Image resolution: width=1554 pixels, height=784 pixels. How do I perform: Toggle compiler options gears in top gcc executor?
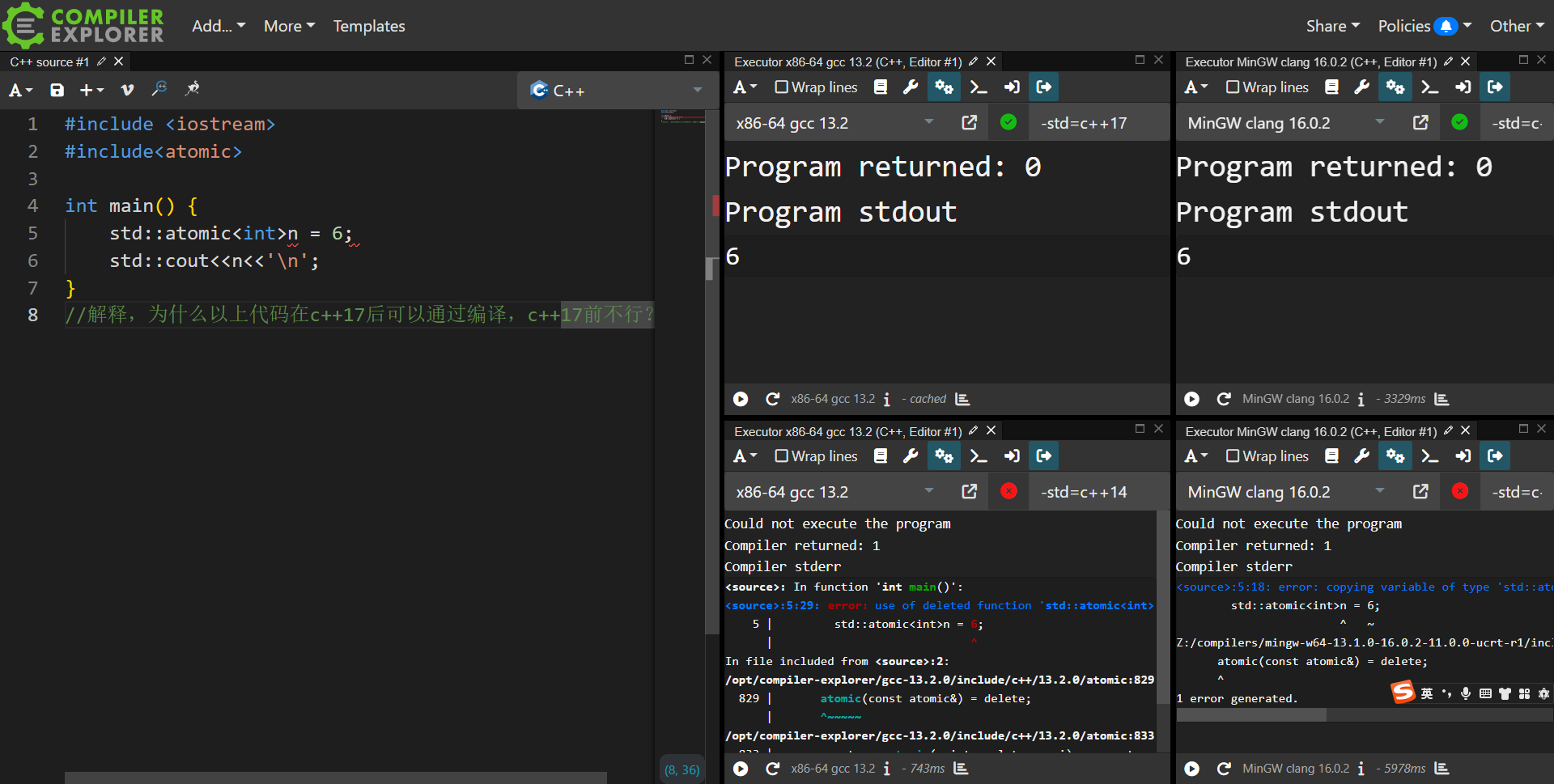944,87
